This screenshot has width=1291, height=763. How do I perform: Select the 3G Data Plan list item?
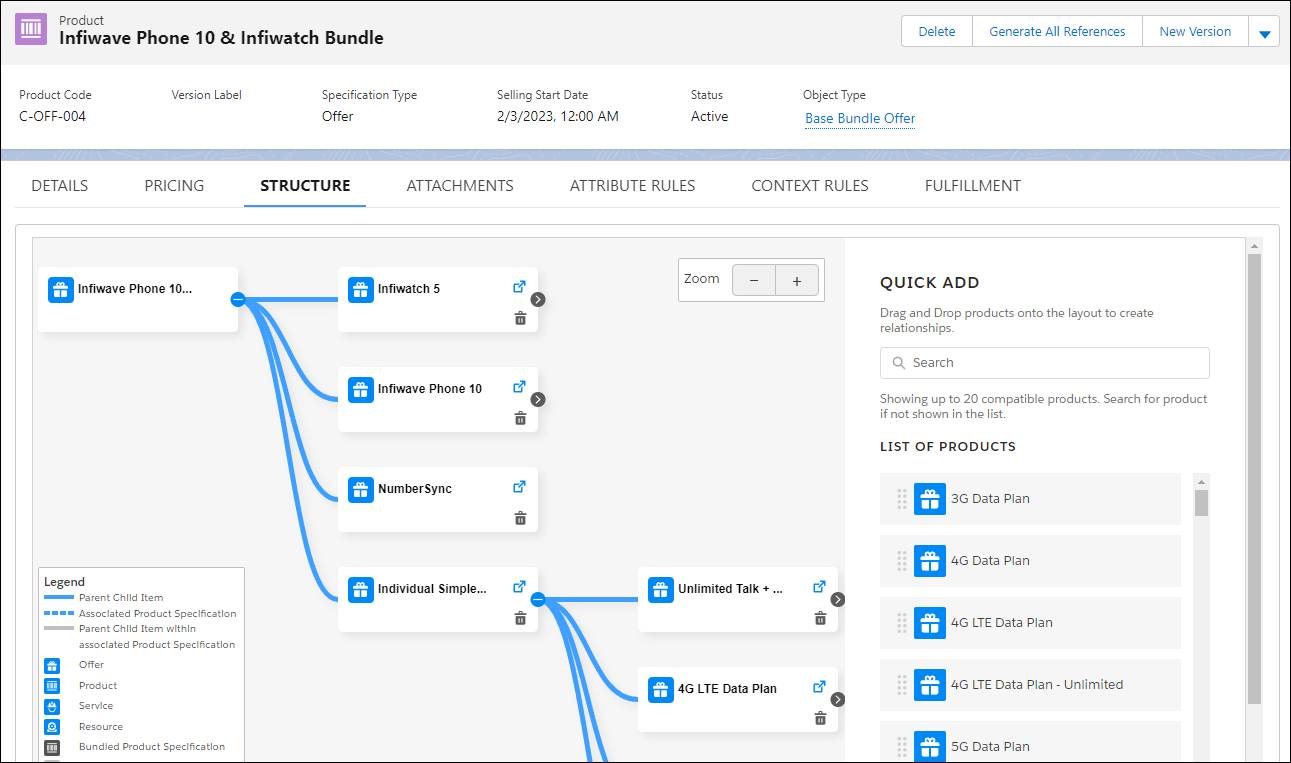click(1030, 499)
